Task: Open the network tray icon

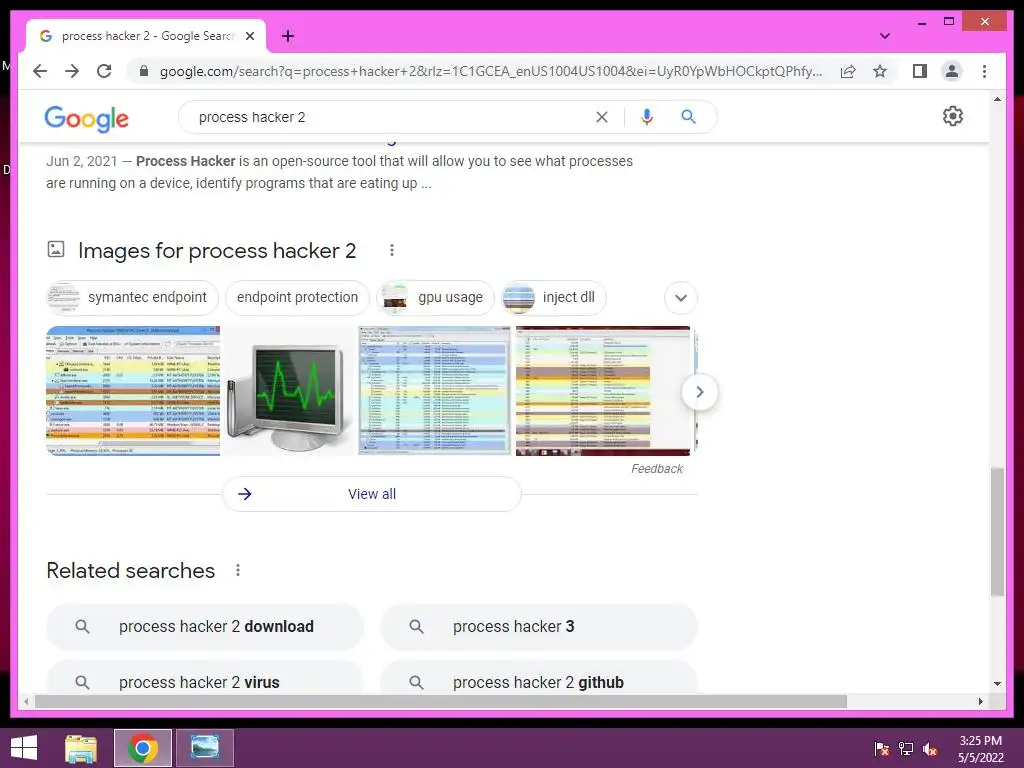Action: tap(906, 748)
